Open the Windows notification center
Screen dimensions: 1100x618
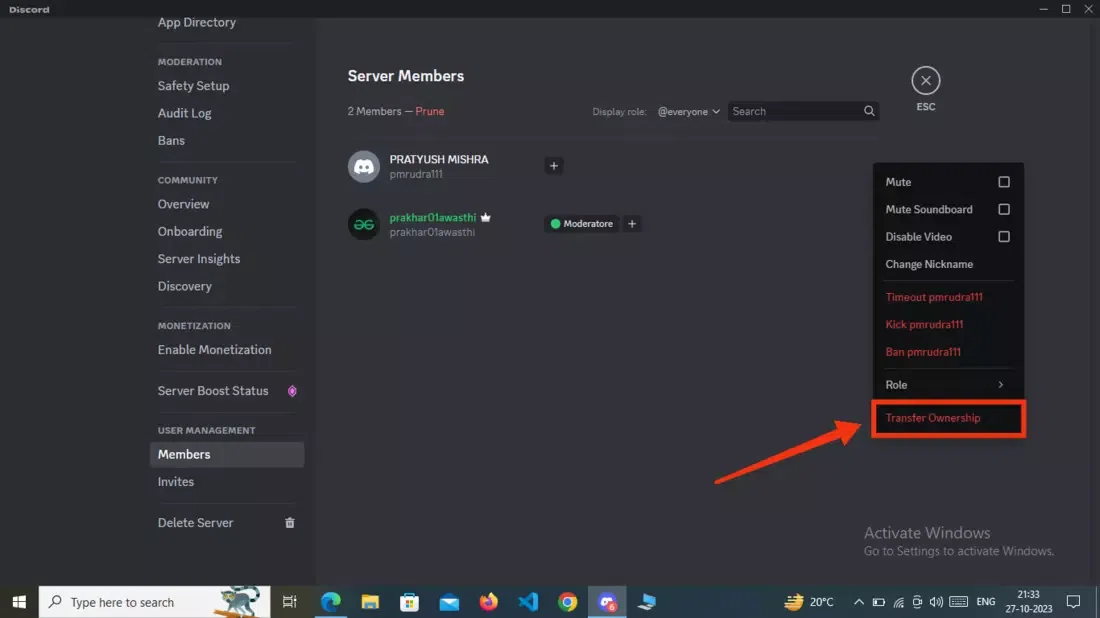coord(1073,602)
